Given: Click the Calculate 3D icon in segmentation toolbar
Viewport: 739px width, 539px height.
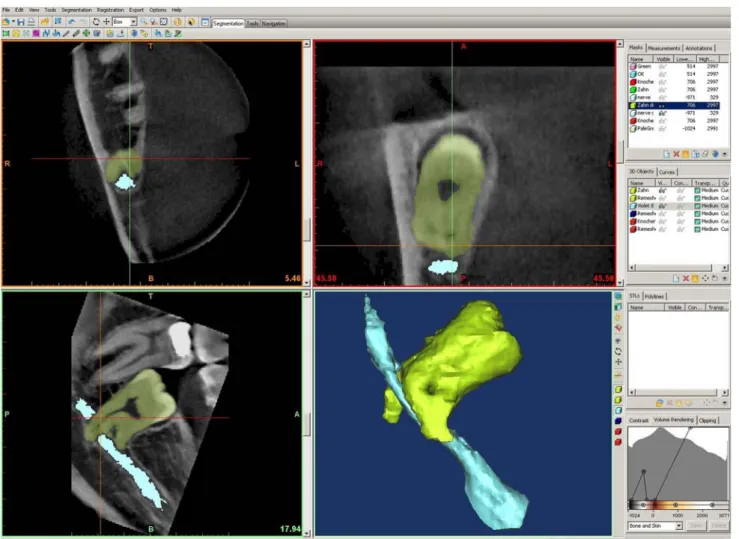Looking at the screenshot, I should pyautogui.click(x=110, y=33).
